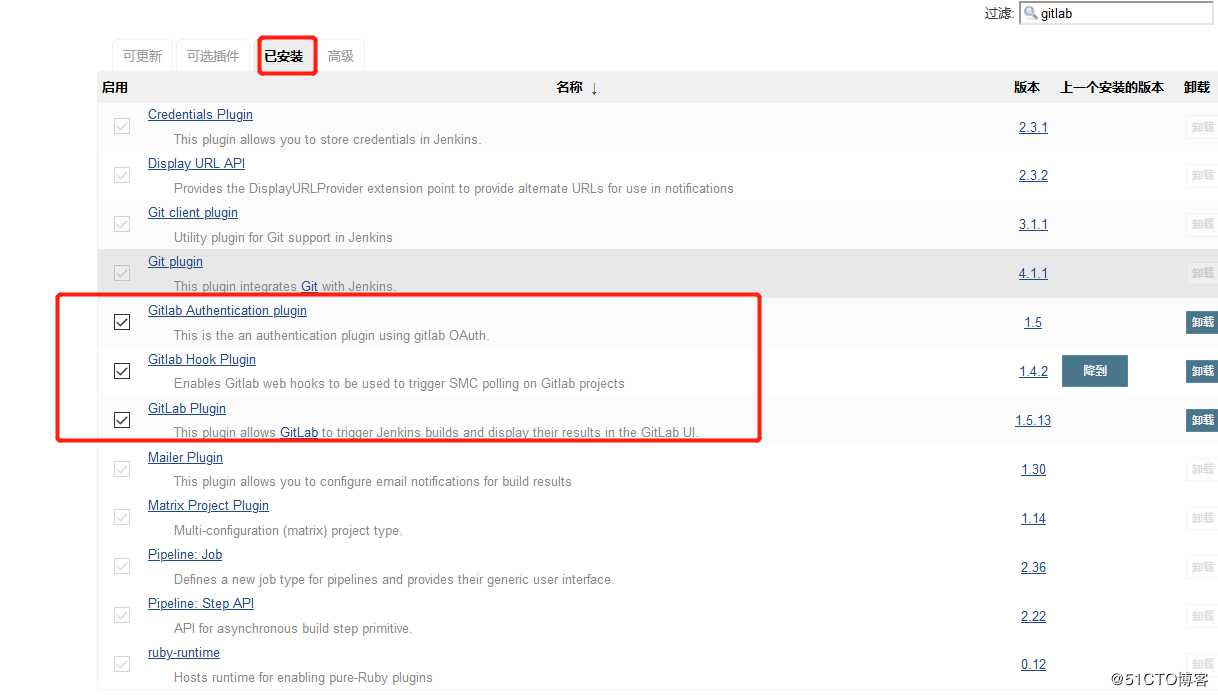The image size is (1218, 696).
Task: Click the 启用 column header
Action: tap(115, 88)
